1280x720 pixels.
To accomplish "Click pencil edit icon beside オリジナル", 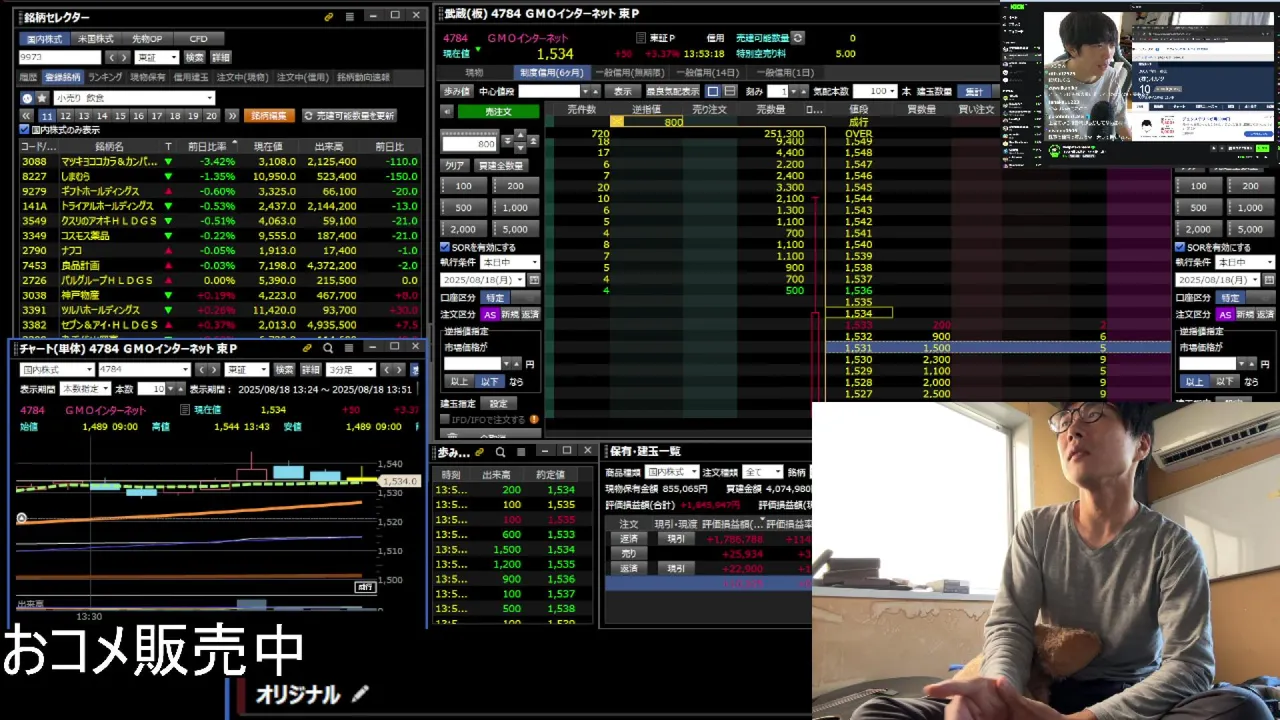I will coord(360,694).
